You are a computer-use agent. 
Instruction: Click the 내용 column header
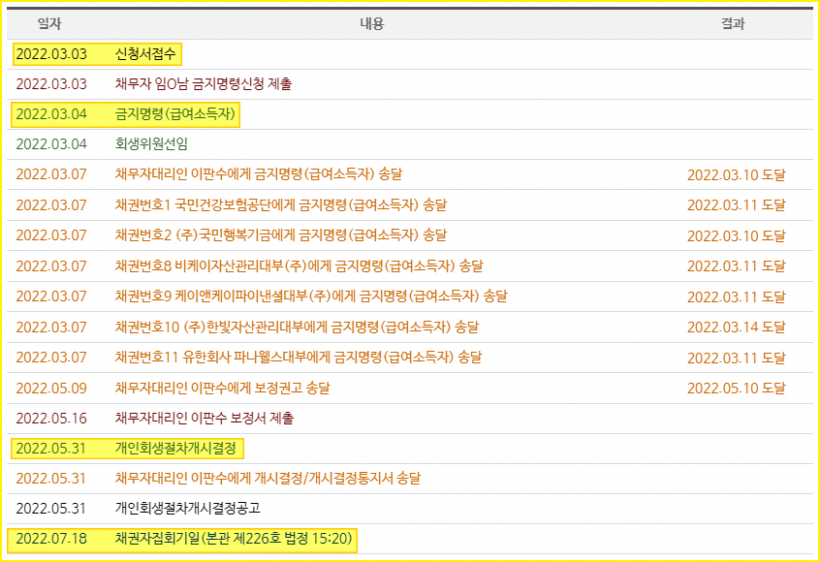click(372, 24)
